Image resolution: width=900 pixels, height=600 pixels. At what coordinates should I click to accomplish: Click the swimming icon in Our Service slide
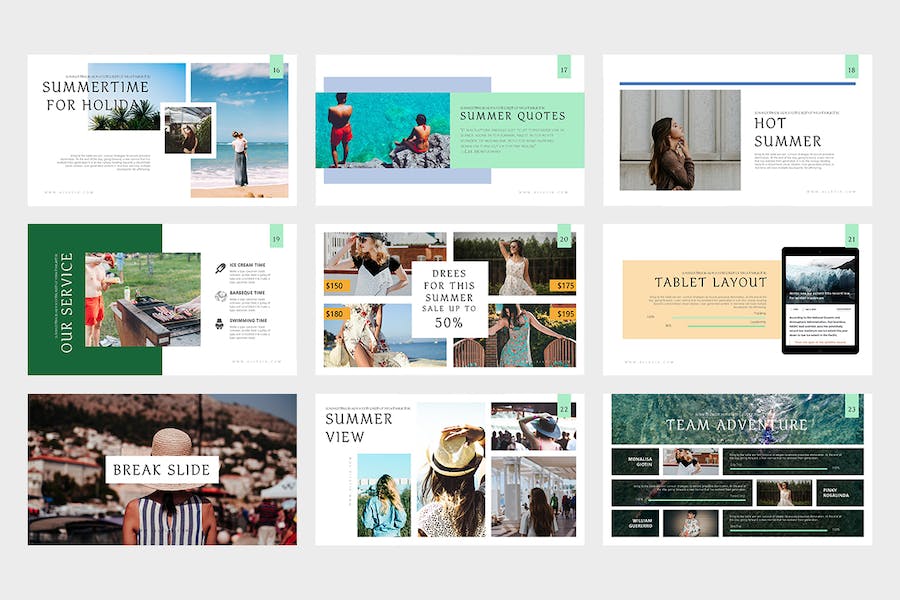219,324
